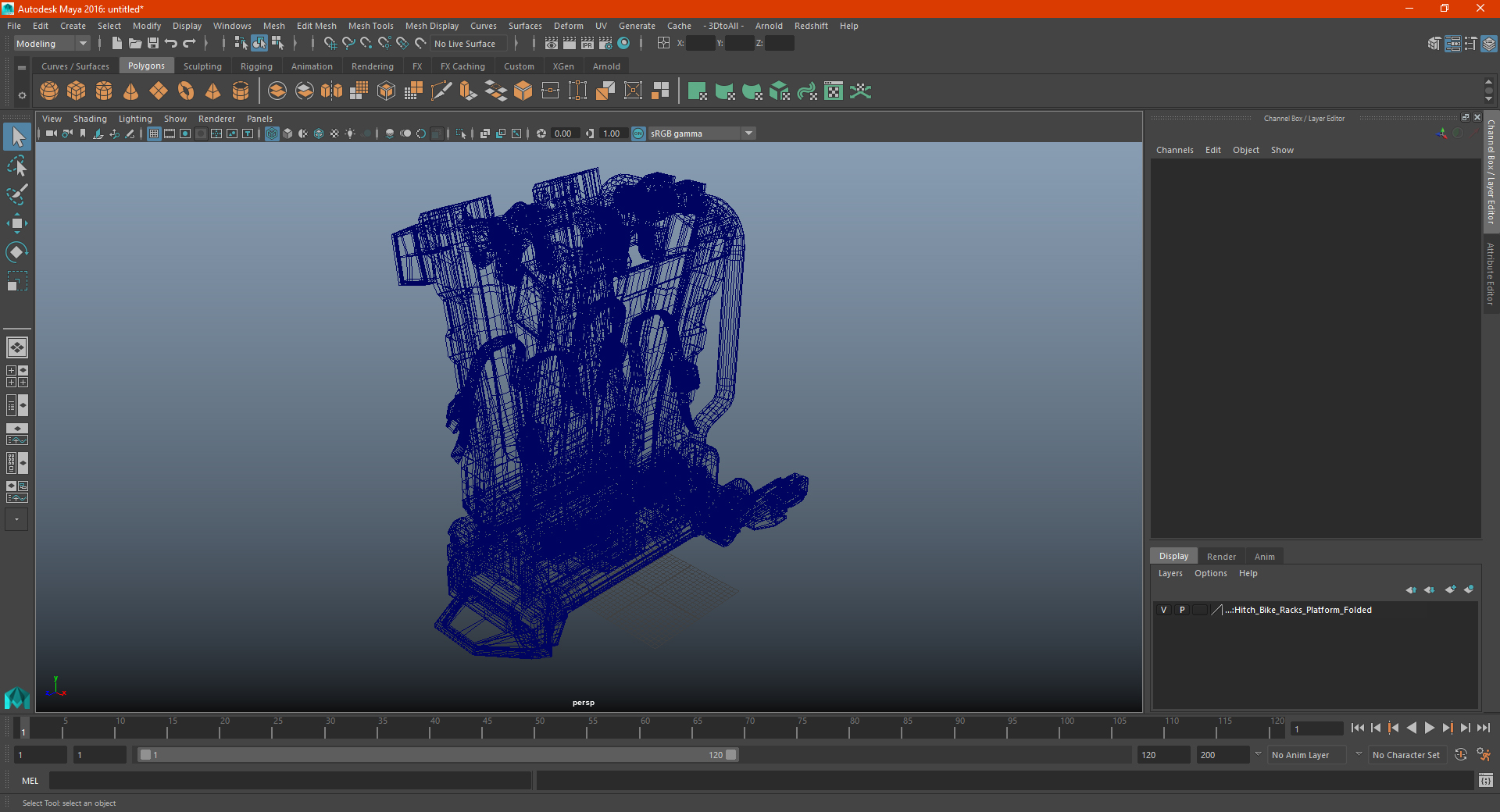Open the UV Editor checker shelf icon
The image size is (1500, 812).
[x=834, y=91]
